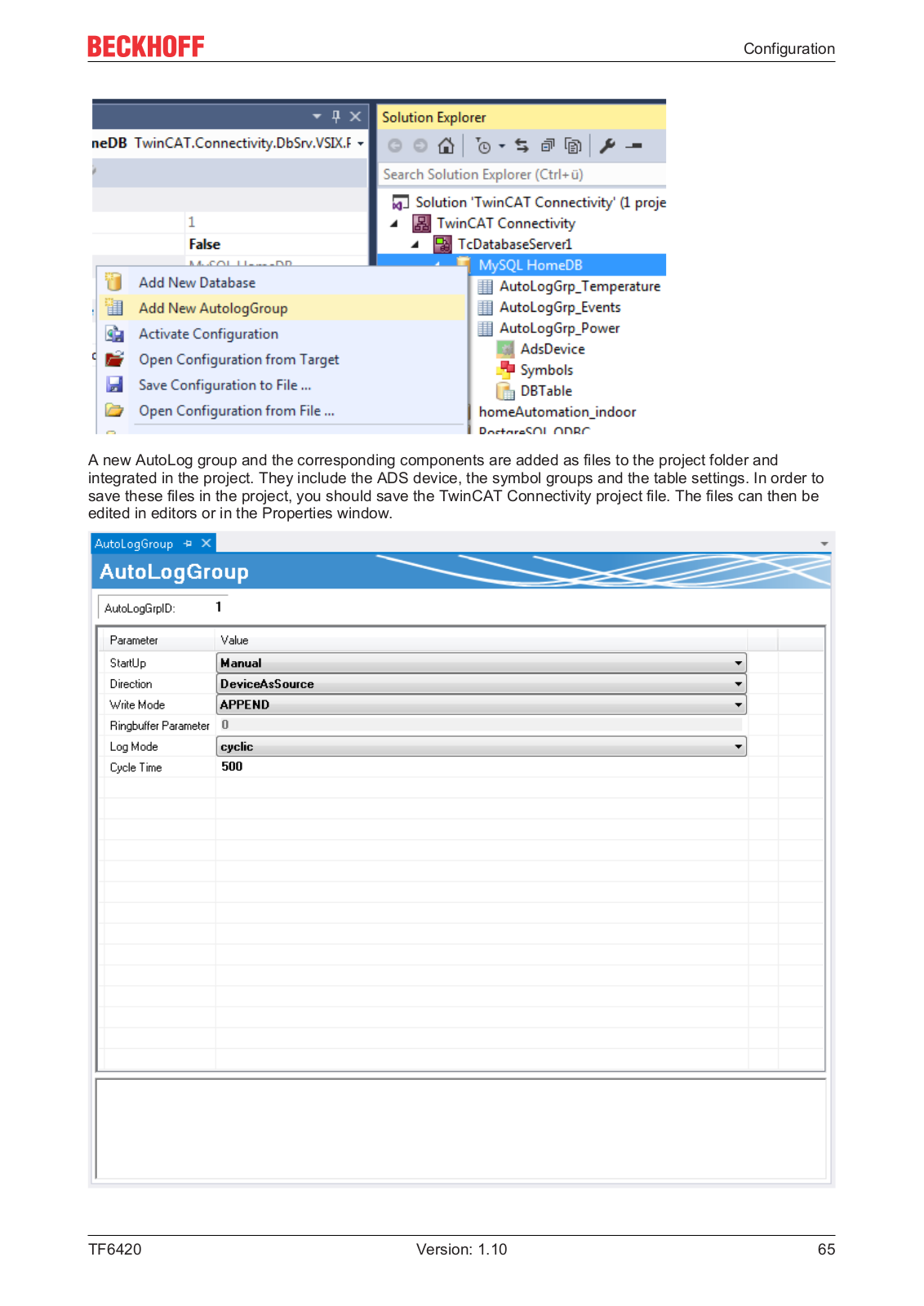The width and height of the screenshot is (924, 1306).
Task: Click the AutoLogGrpID value 1
Action: click(219, 606)
